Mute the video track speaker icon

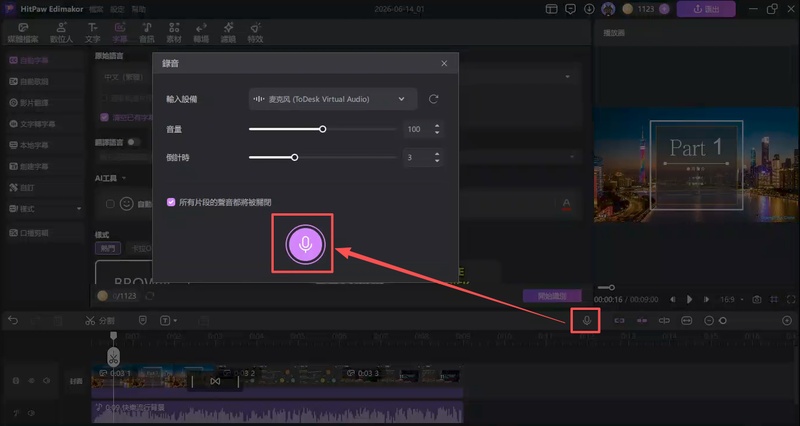click(x=46, y=381)
